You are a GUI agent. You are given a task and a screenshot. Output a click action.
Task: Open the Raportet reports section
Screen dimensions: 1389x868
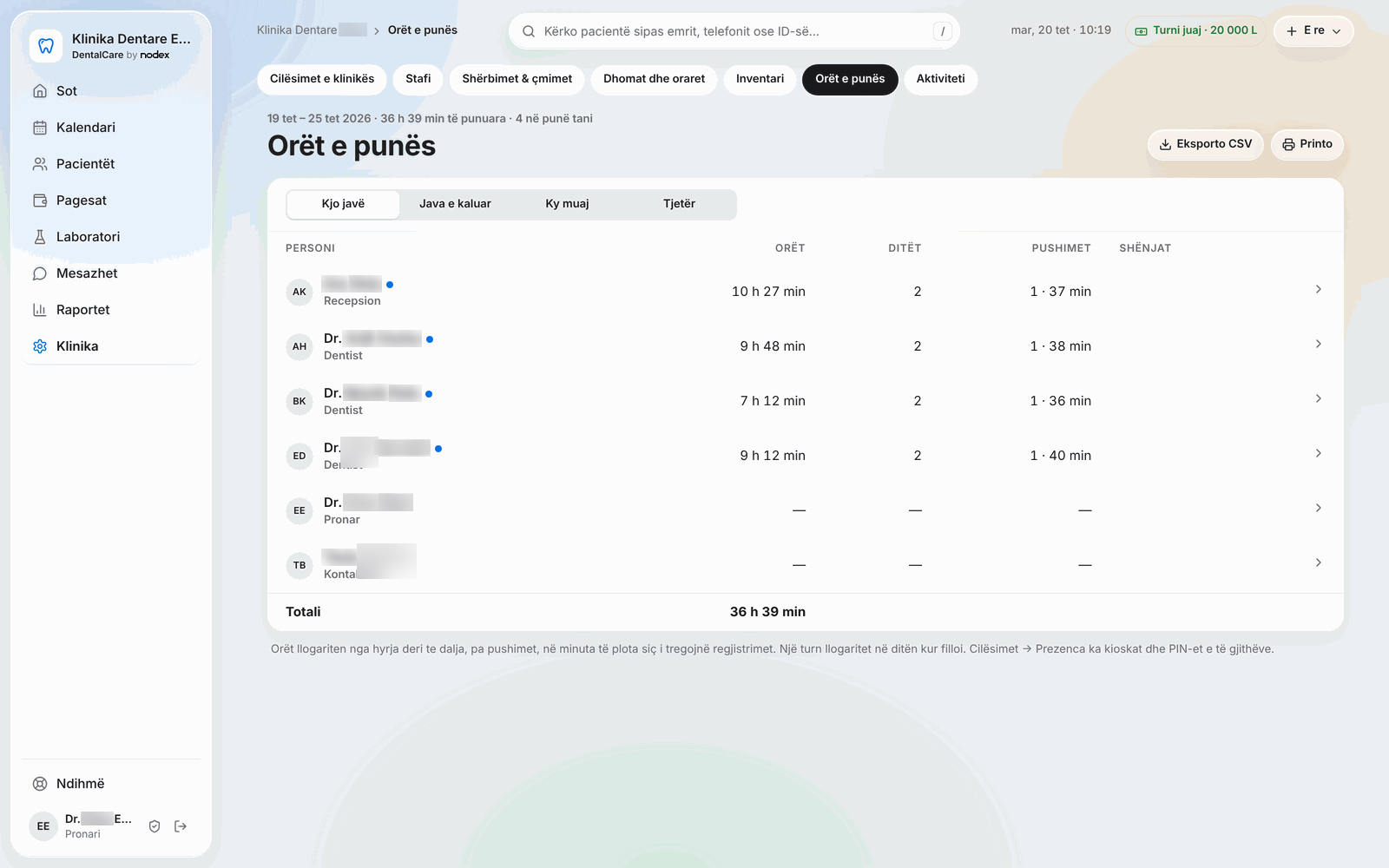click(111, 310)
